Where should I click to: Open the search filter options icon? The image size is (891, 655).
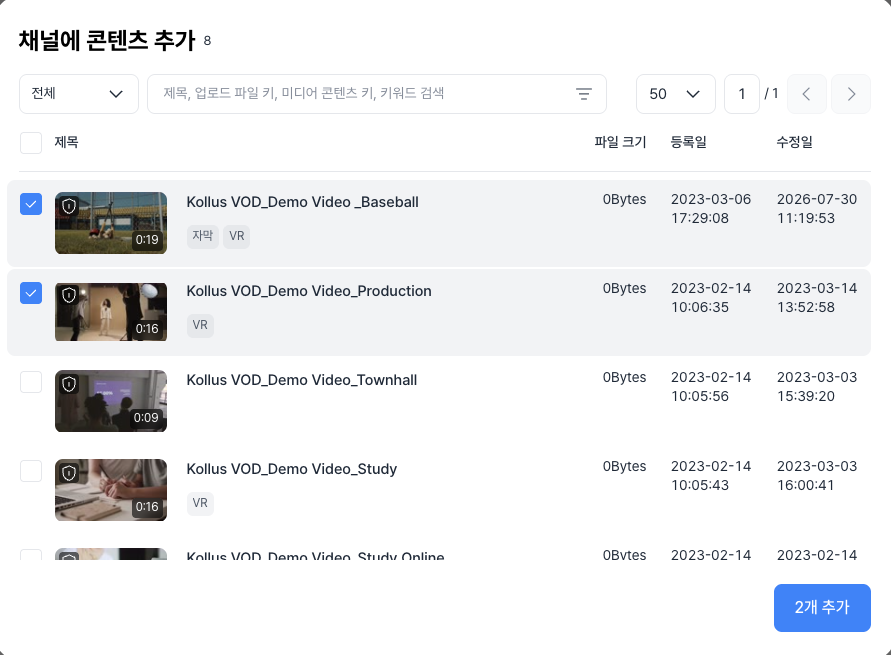584,94
